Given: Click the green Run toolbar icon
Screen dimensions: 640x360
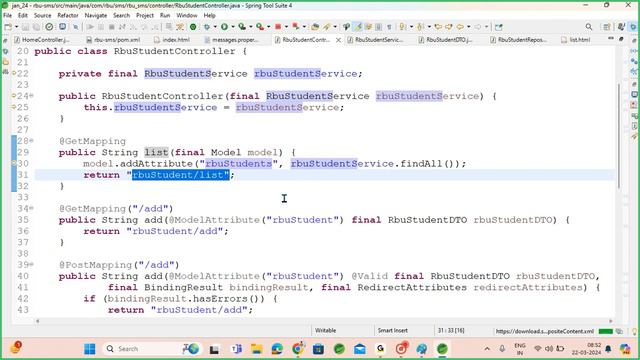Looking at the screenshot, I should (224, 27).
